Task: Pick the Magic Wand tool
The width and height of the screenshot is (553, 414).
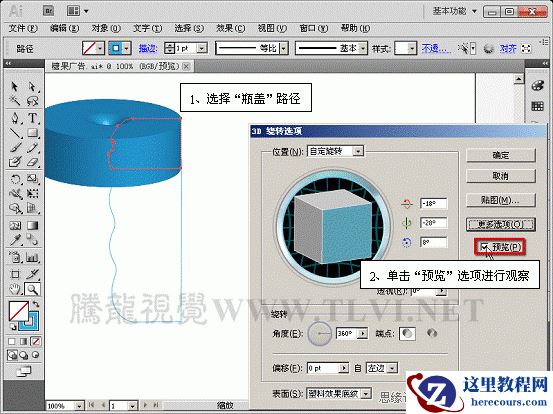Action: coord(14,101)
